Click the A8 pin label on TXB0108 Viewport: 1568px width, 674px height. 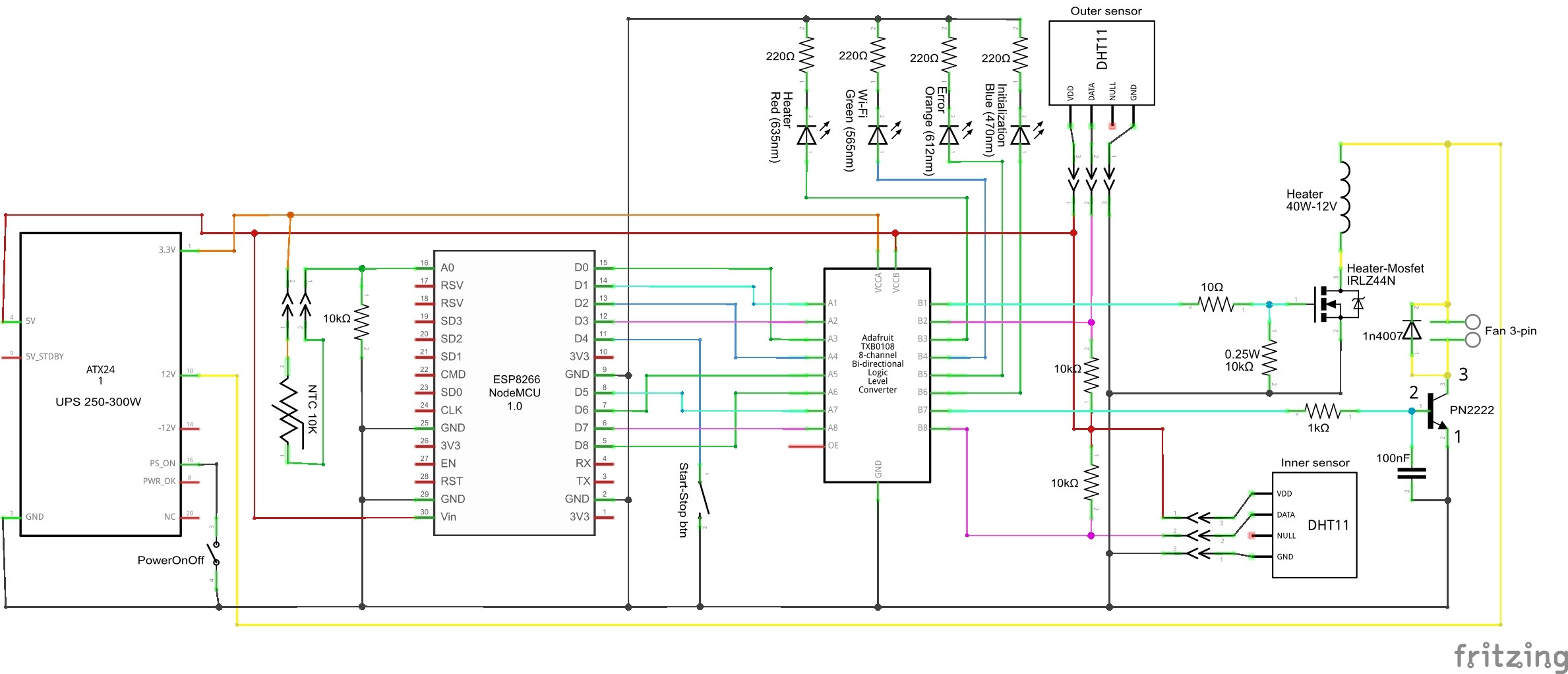(x=833, y=427)
